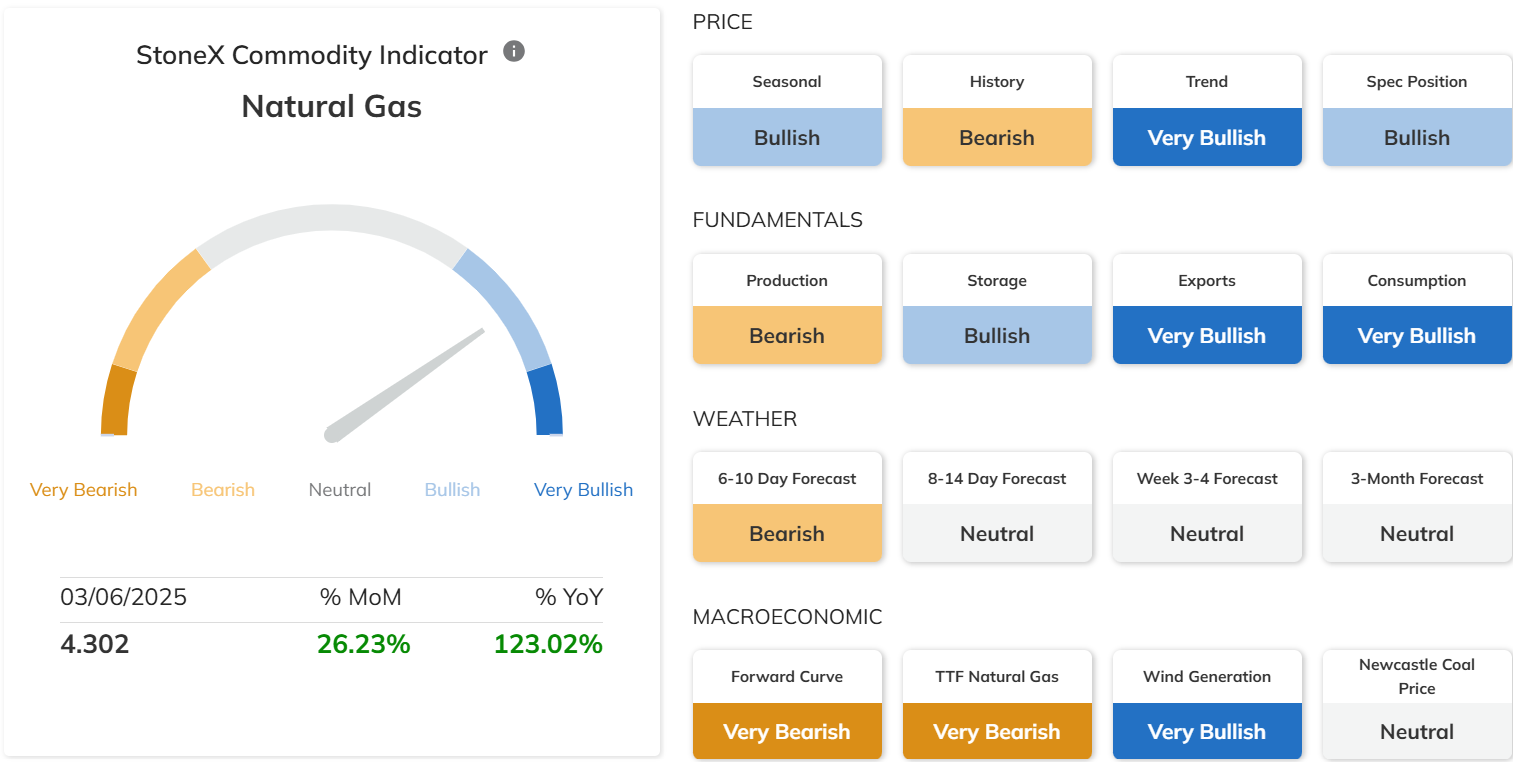Click the PRICE section heading
1513x762 pixels.
pos(722,22)
